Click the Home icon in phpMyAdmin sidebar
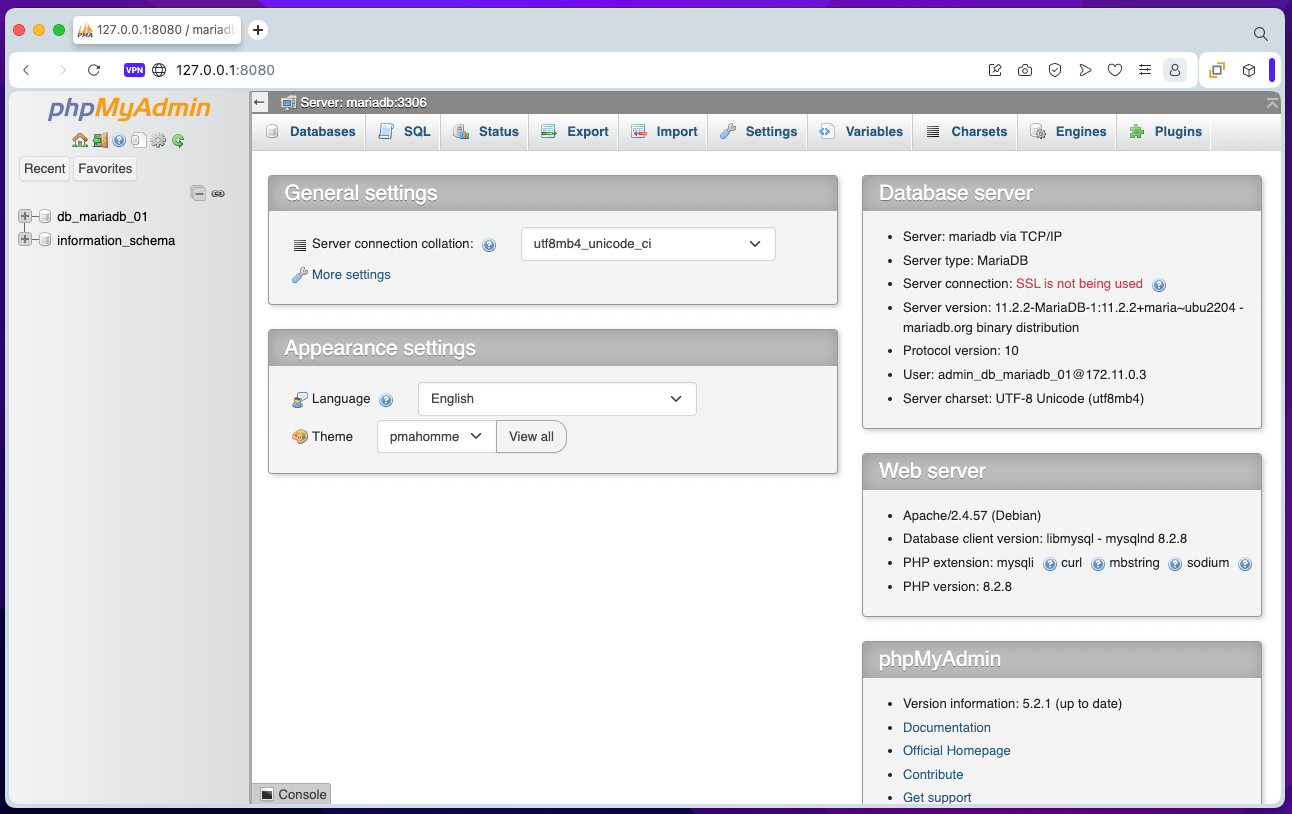 tap(80, 141)
